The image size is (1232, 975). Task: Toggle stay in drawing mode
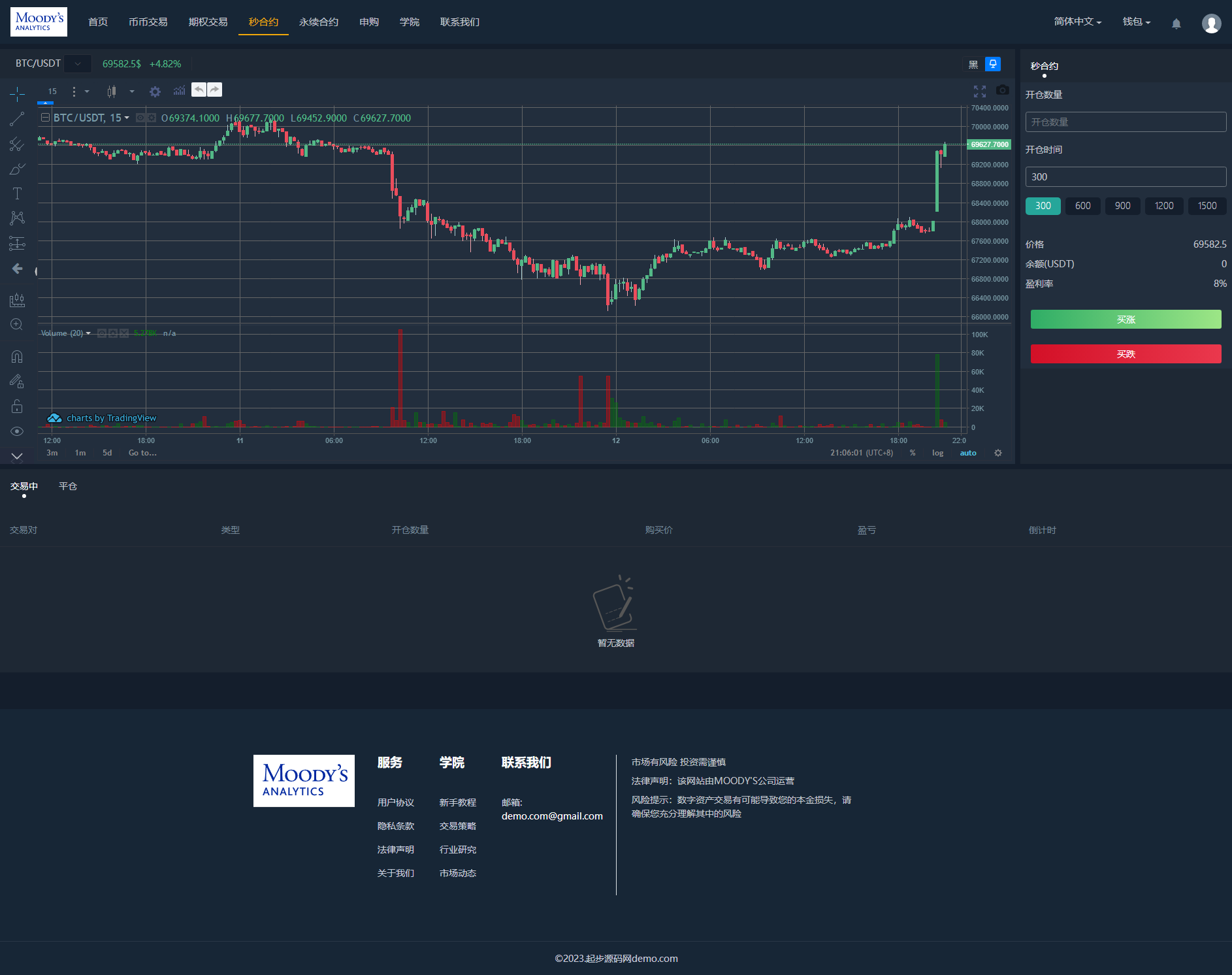click(x=17, y=381)
